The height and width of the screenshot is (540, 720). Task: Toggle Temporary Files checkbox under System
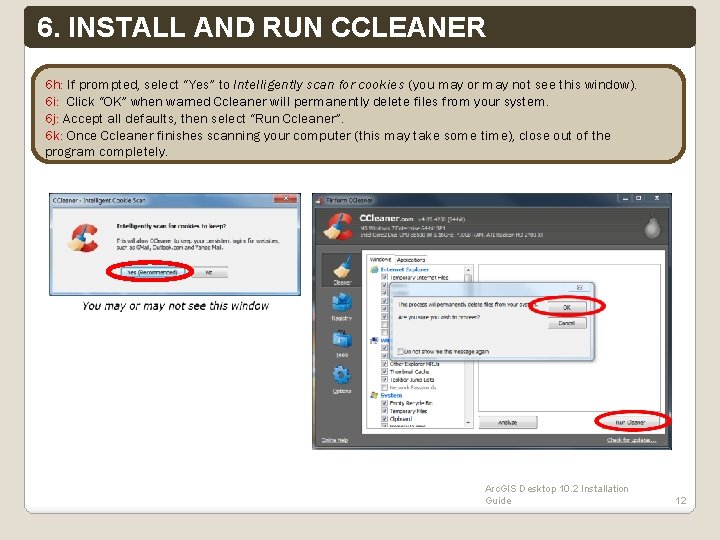tap(385, 411)
